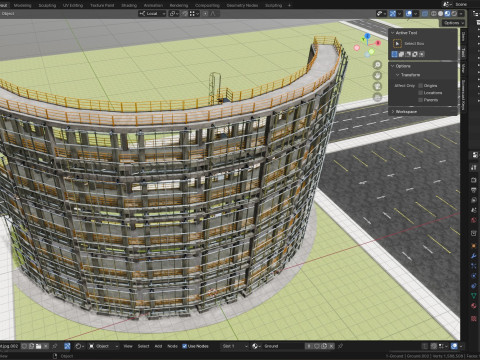Toggle X-ray mode in viewport header
480x360 pixels.
click(425, 14)
